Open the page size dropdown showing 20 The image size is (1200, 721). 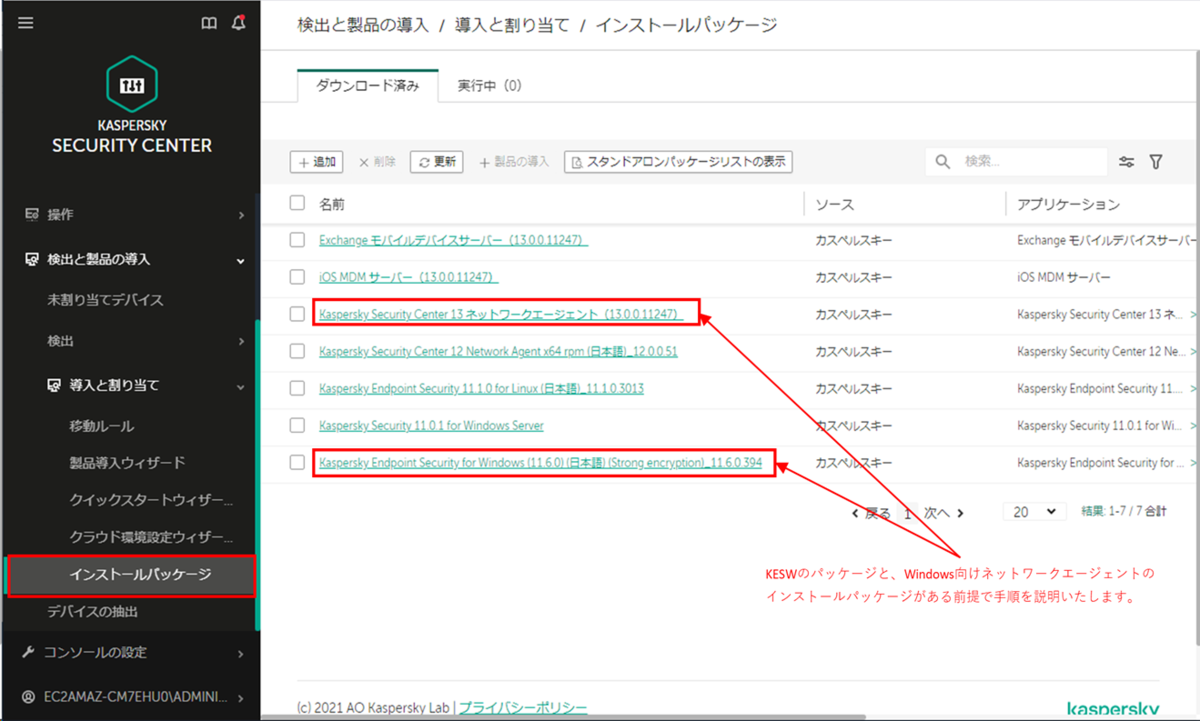point(1034,511)
